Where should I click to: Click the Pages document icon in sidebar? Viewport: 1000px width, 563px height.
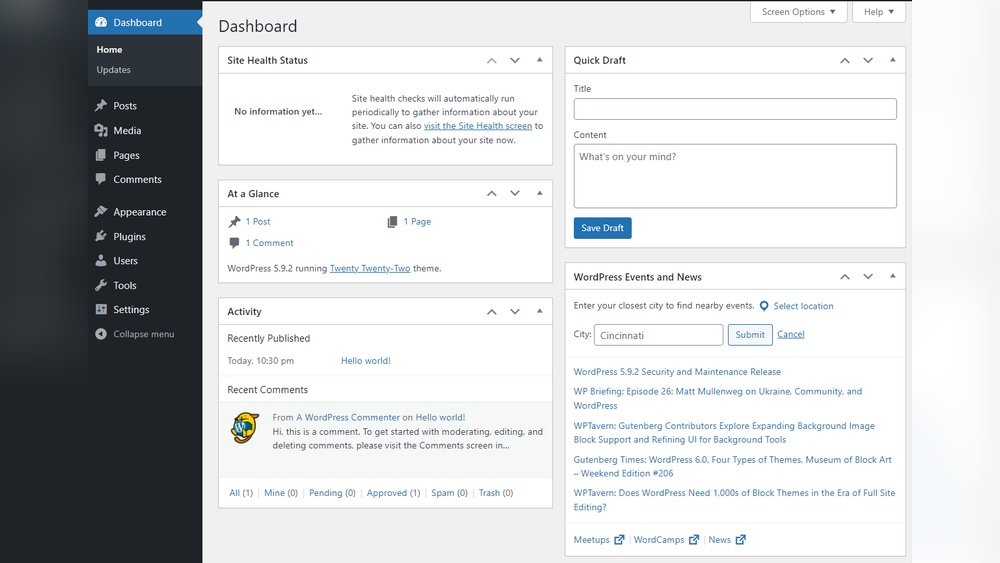tap(101, 155)
